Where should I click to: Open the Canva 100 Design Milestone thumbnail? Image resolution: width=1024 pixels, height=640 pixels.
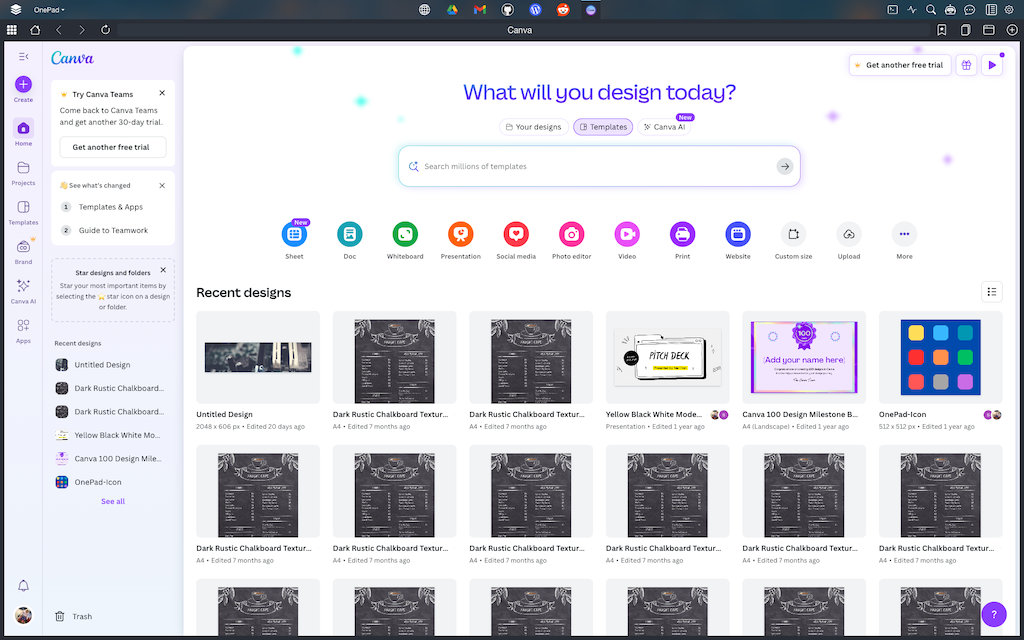click(804, 357)
